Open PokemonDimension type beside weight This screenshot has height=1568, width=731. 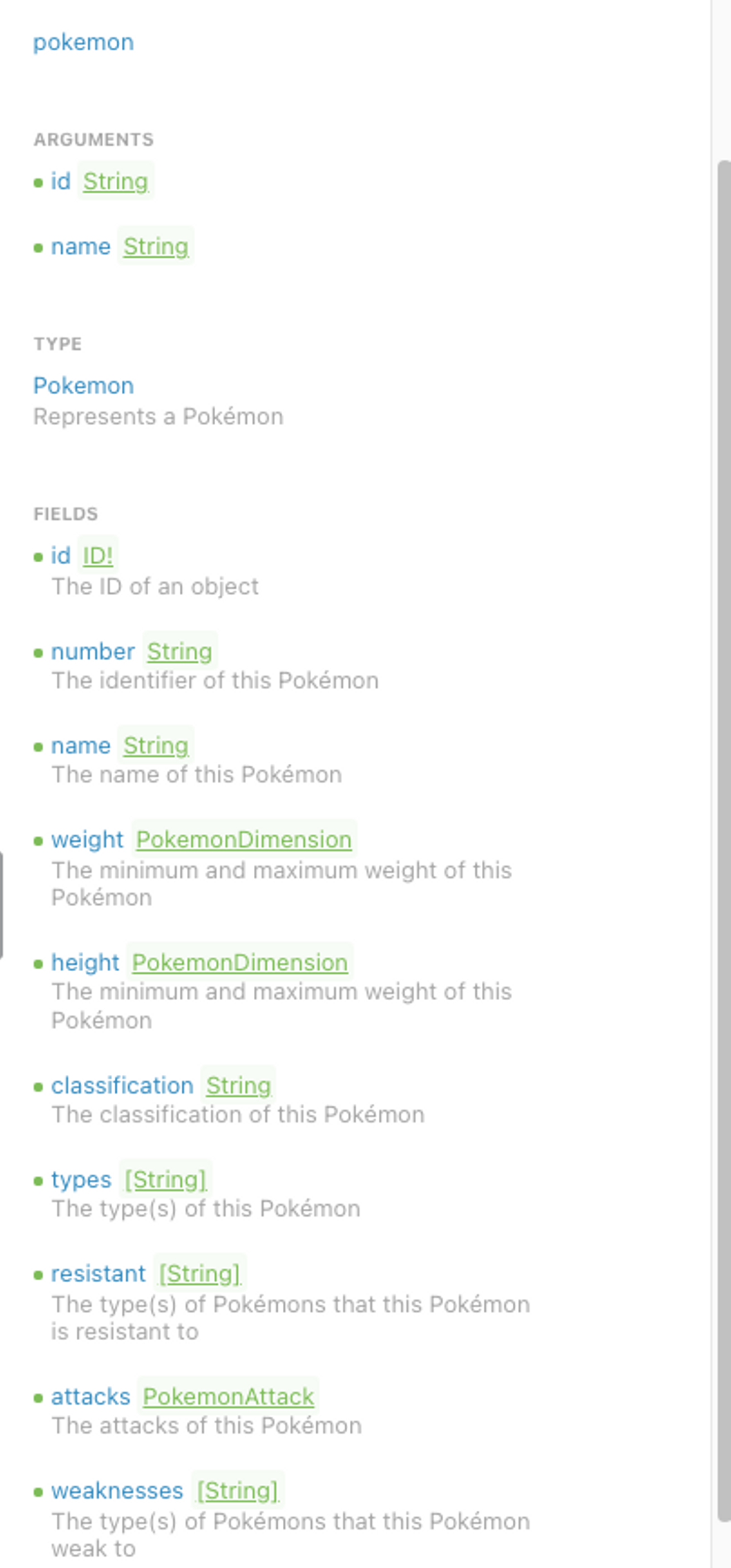244,840
